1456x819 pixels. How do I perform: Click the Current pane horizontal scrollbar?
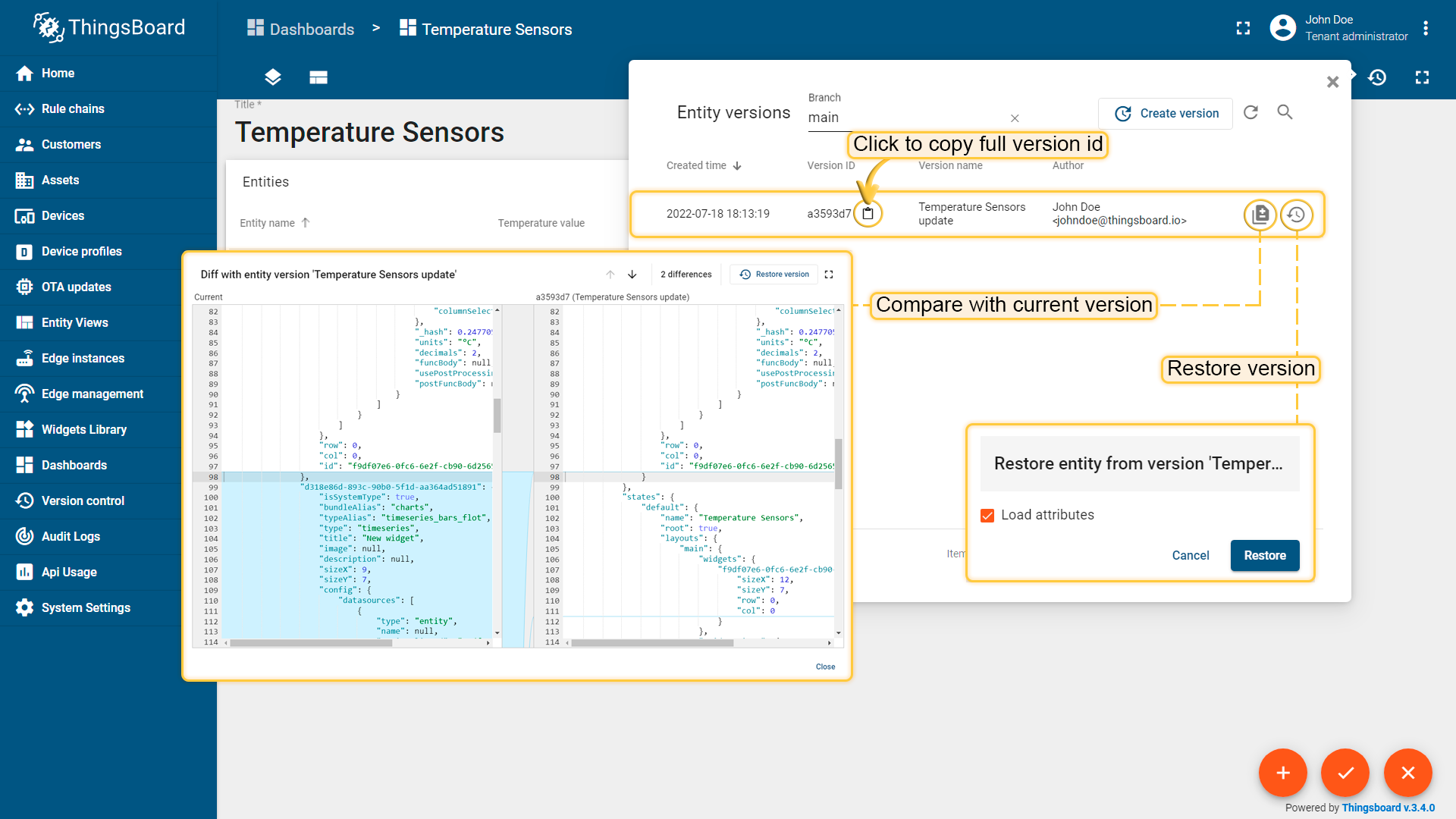(311, 643)
